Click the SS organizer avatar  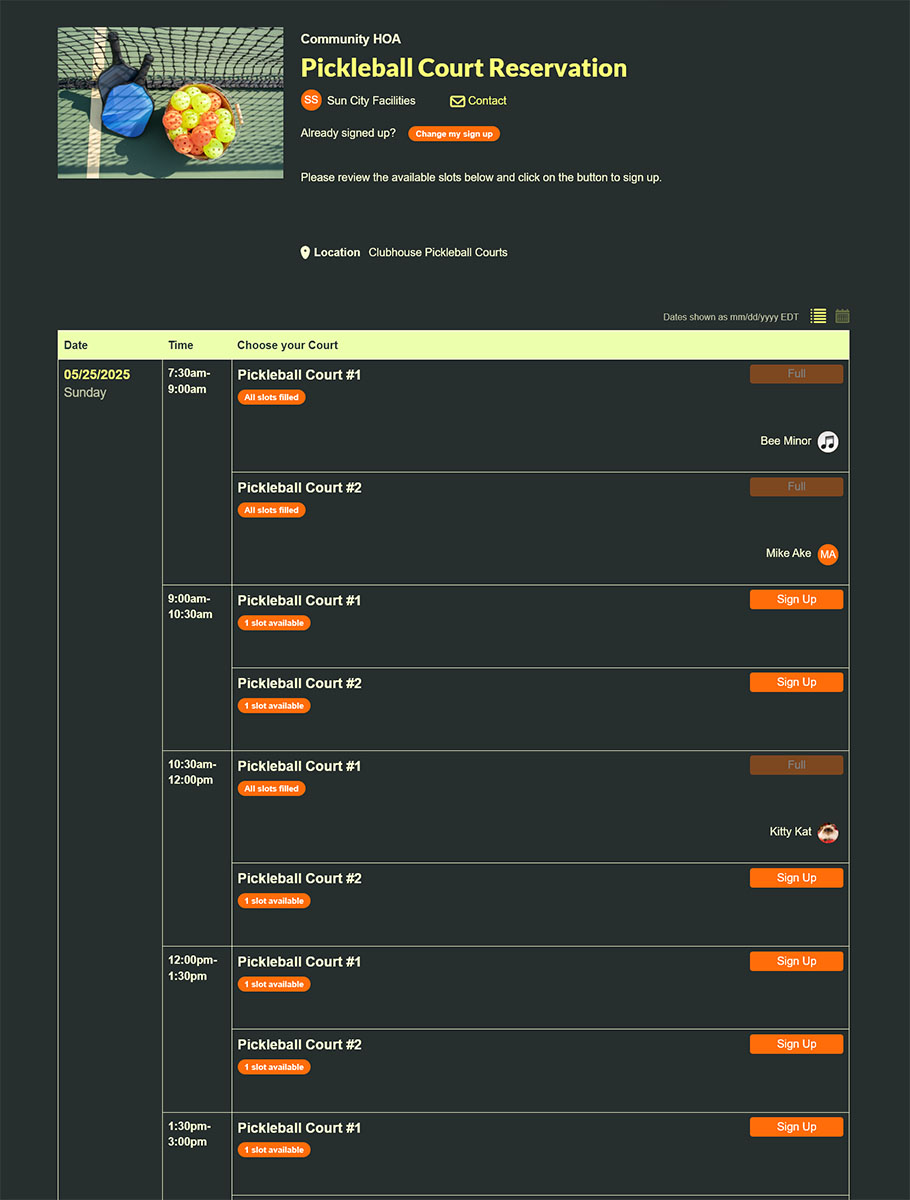[311, 100]
